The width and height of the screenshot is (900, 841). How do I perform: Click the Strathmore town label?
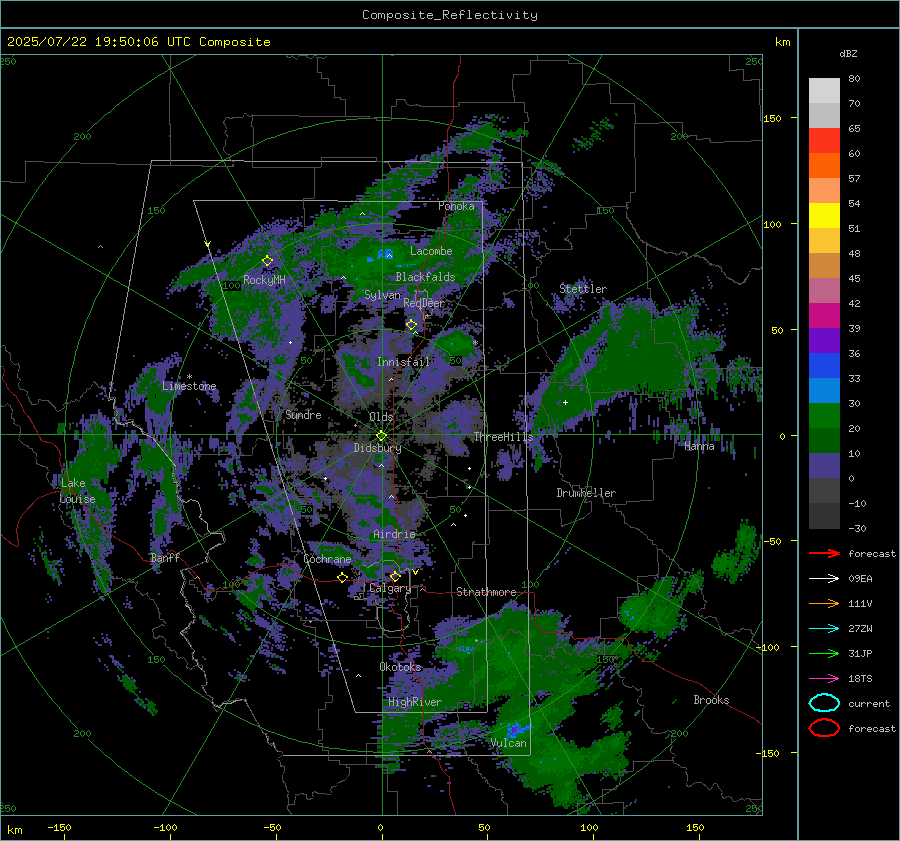click(486, 592)
